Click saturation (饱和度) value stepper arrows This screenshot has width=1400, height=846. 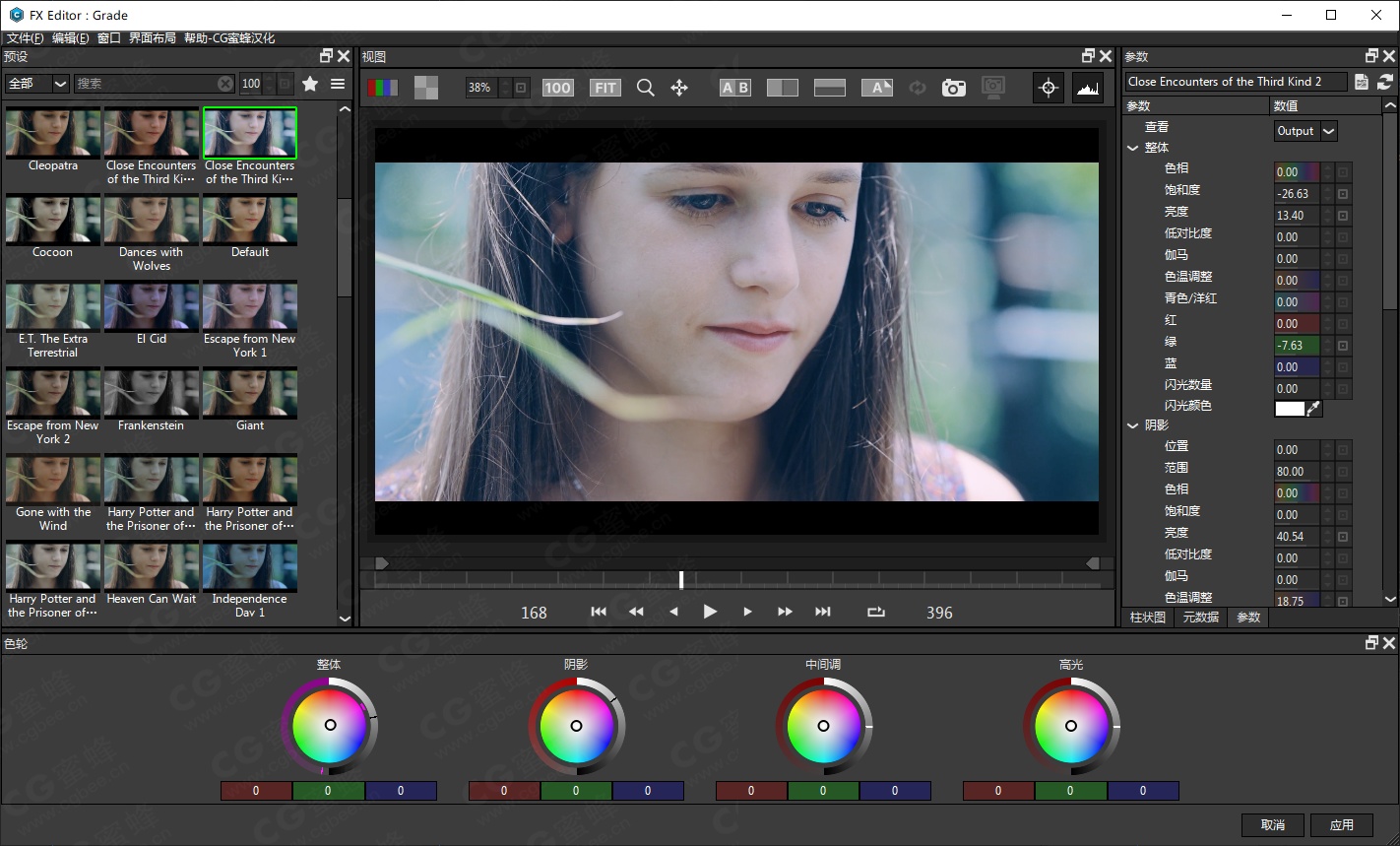click(x=1327, y=194)
